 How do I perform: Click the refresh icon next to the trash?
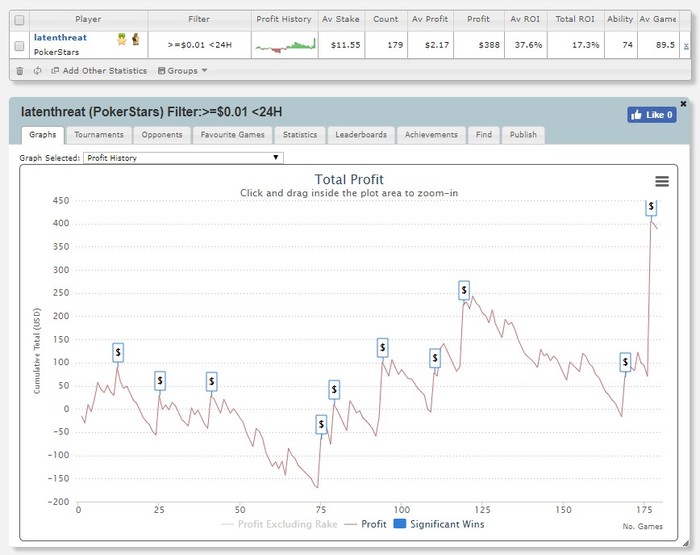[38, 71]
